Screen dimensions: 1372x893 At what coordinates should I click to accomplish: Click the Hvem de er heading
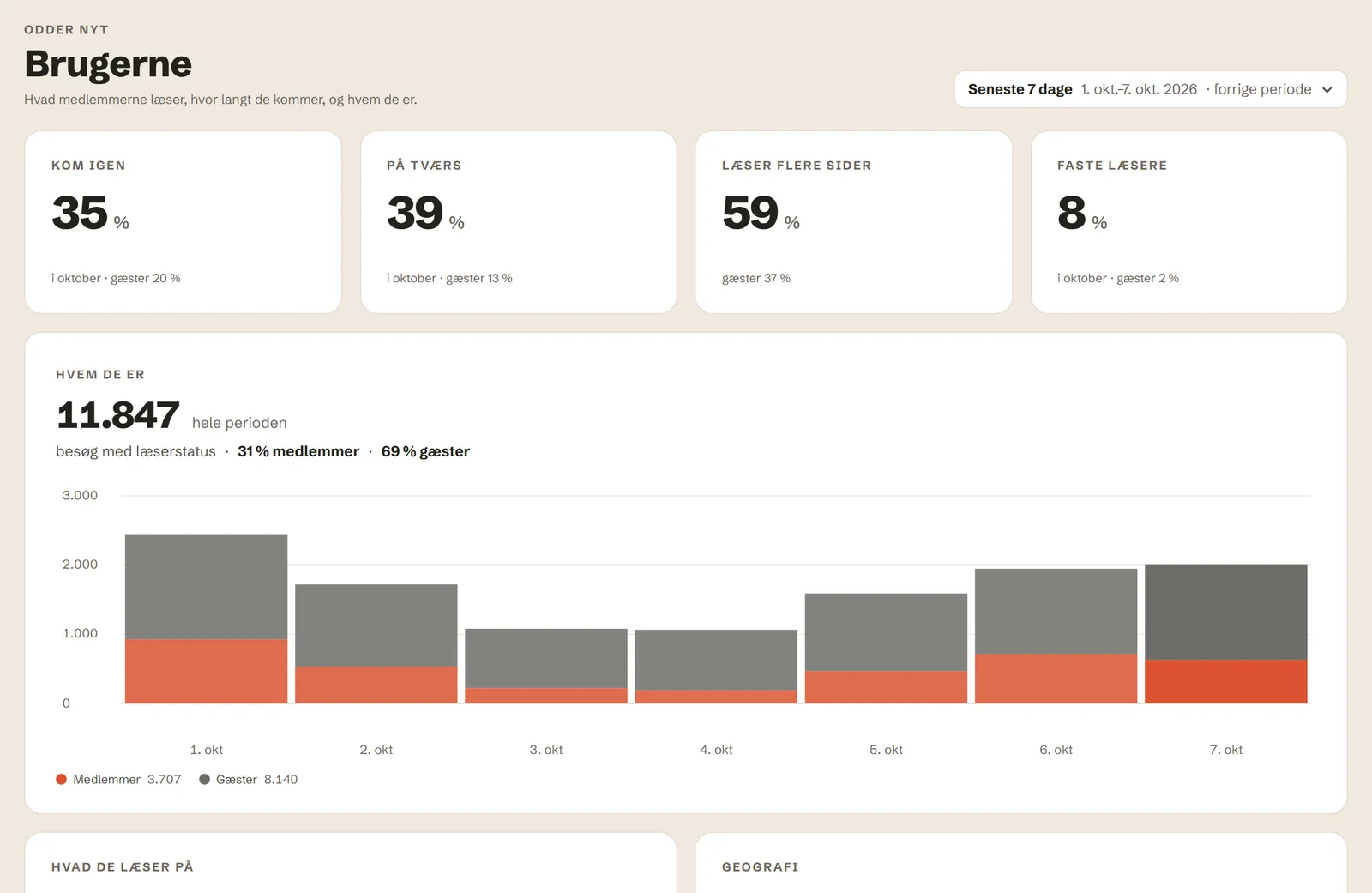[x=100, y=375]
